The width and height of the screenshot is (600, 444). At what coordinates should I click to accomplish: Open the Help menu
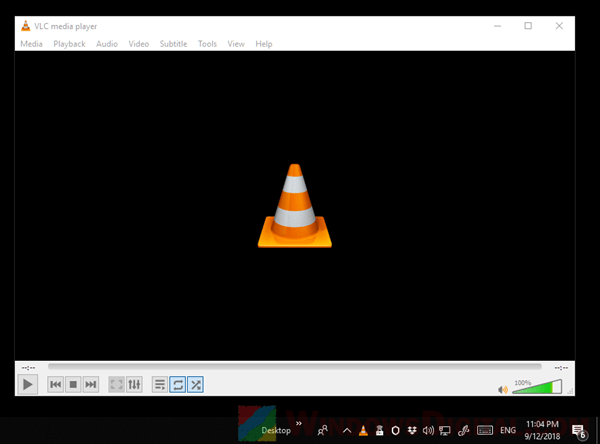tap(264, 44)
